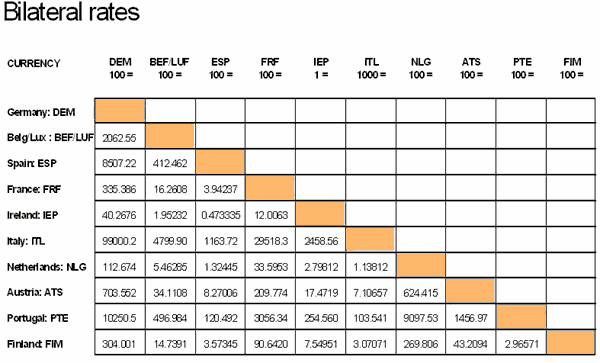Select the FIM column header

pos(572,68)
